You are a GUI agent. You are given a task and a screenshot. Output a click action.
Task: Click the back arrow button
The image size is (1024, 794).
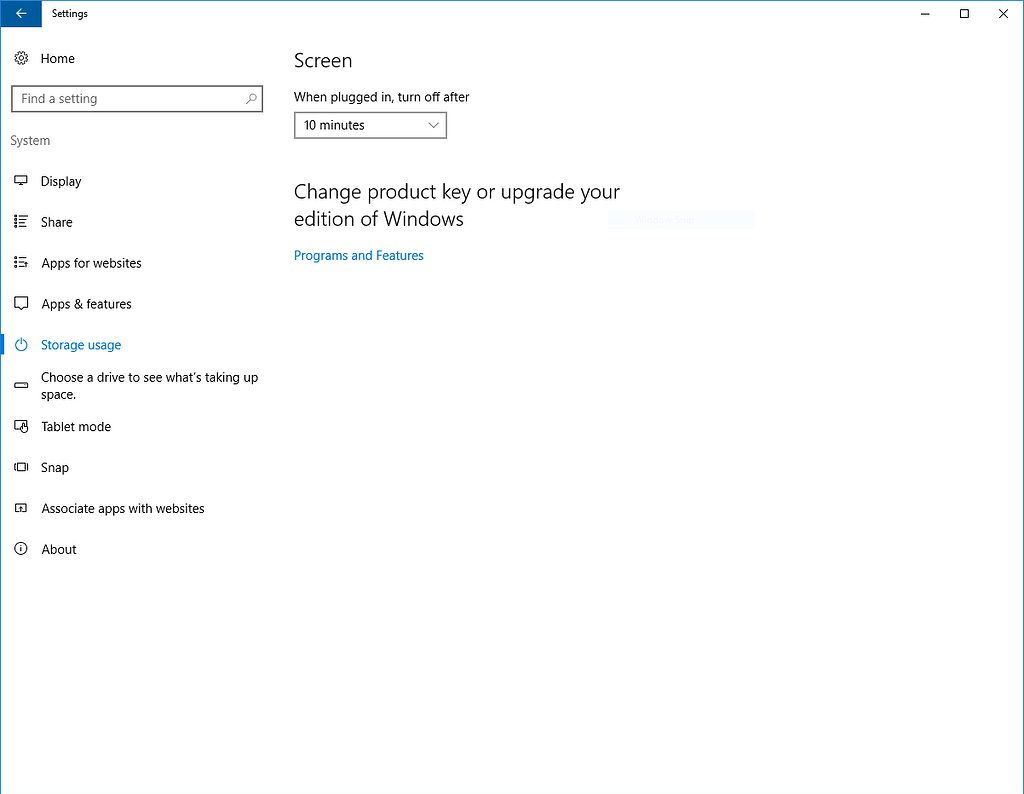coord(20,13)
